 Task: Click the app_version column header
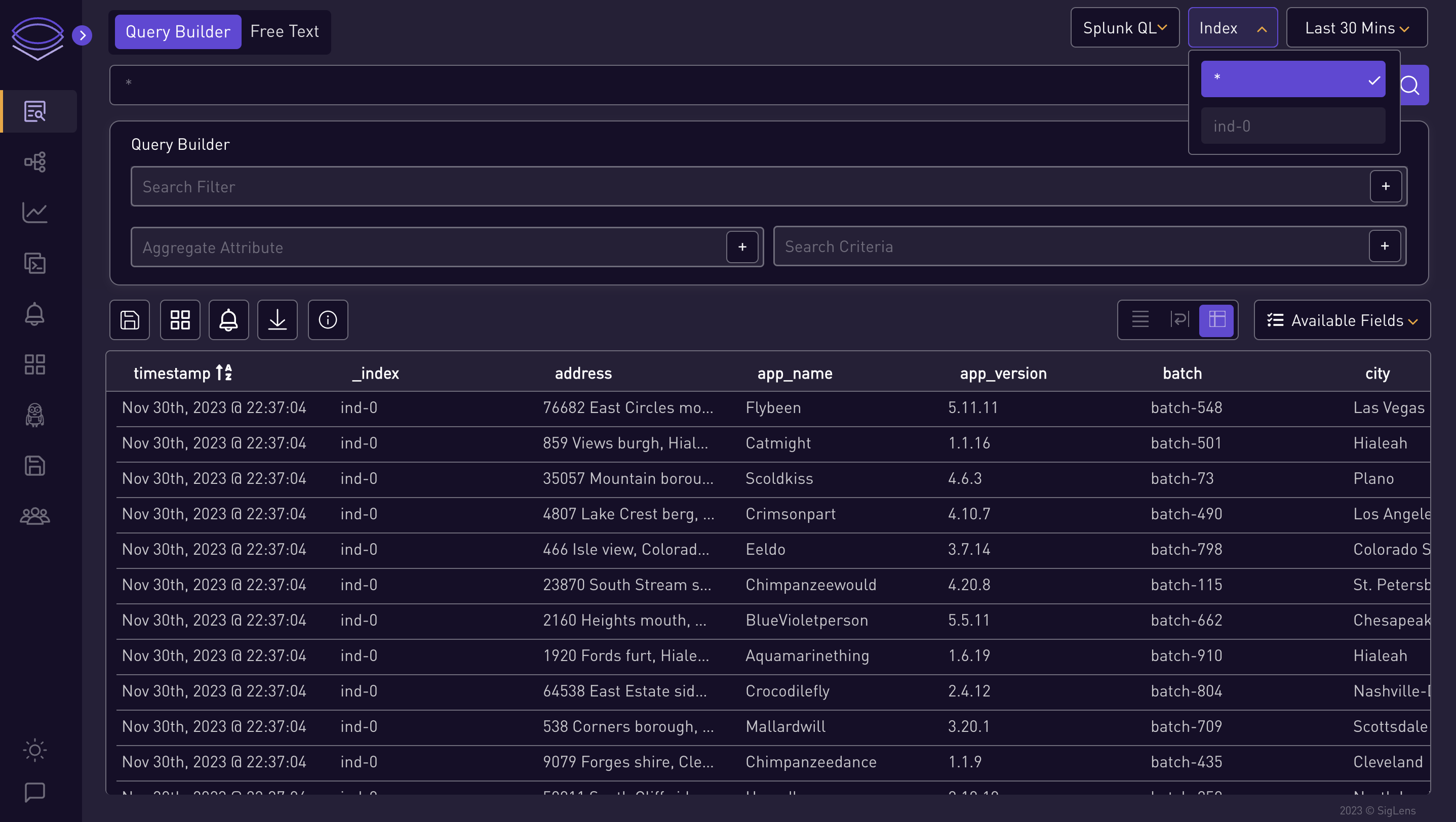pyautogui.click(x=1003, y=373)
